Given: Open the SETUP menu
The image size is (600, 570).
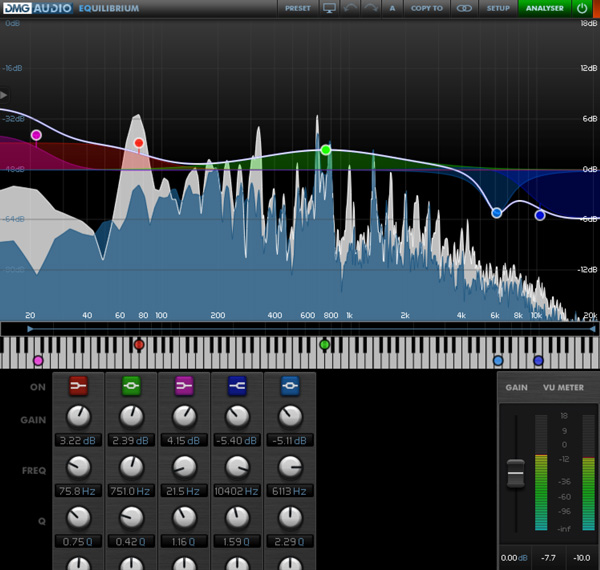Looking at the screenshot, I should (x=498, y=8).
